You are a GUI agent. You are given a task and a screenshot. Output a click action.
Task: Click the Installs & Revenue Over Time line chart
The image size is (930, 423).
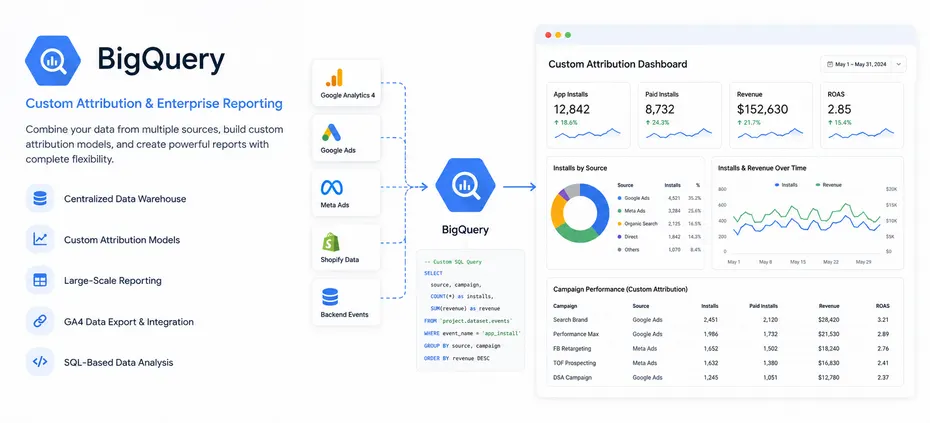[807, 218]
